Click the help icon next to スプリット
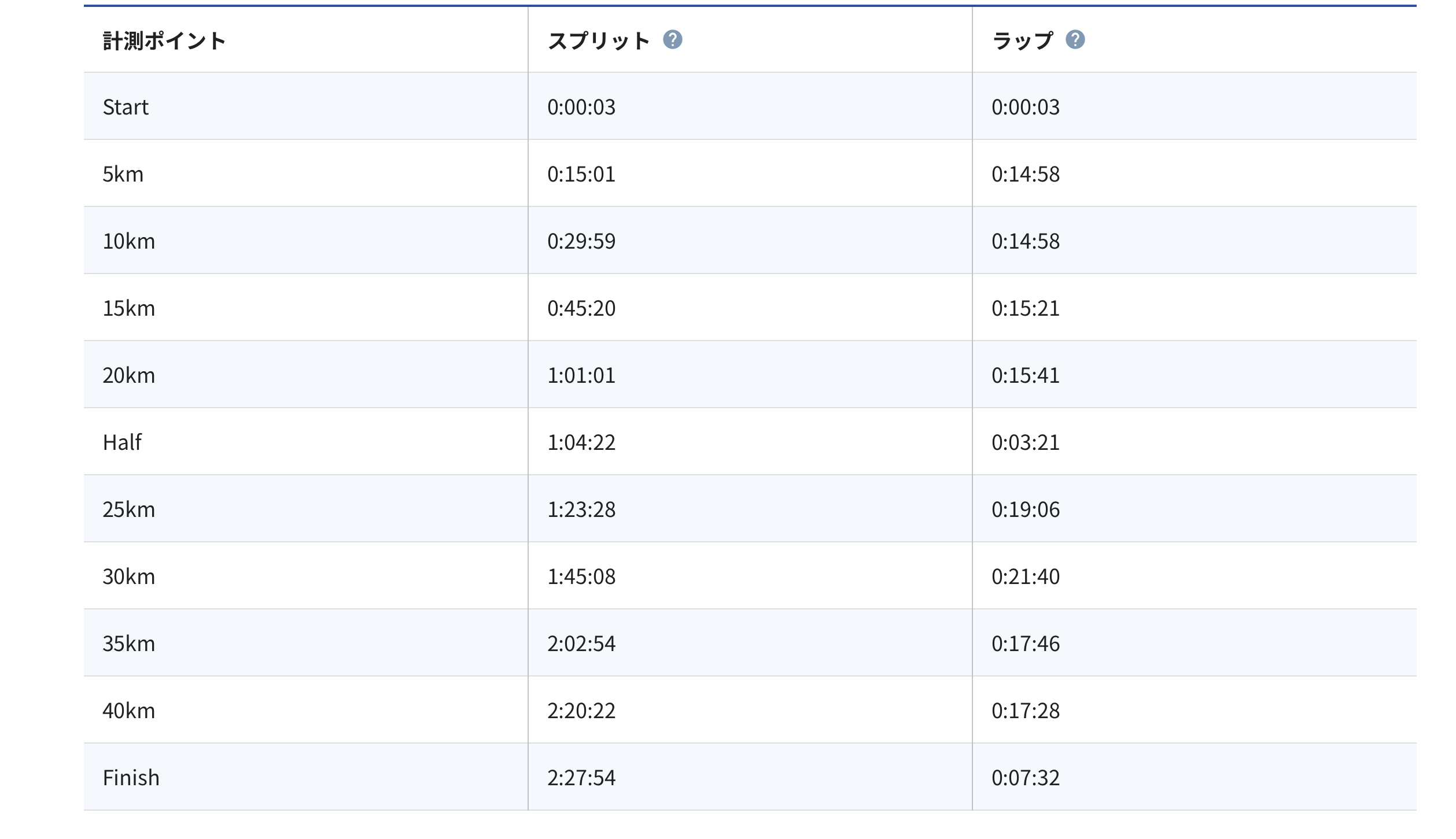 672,40
